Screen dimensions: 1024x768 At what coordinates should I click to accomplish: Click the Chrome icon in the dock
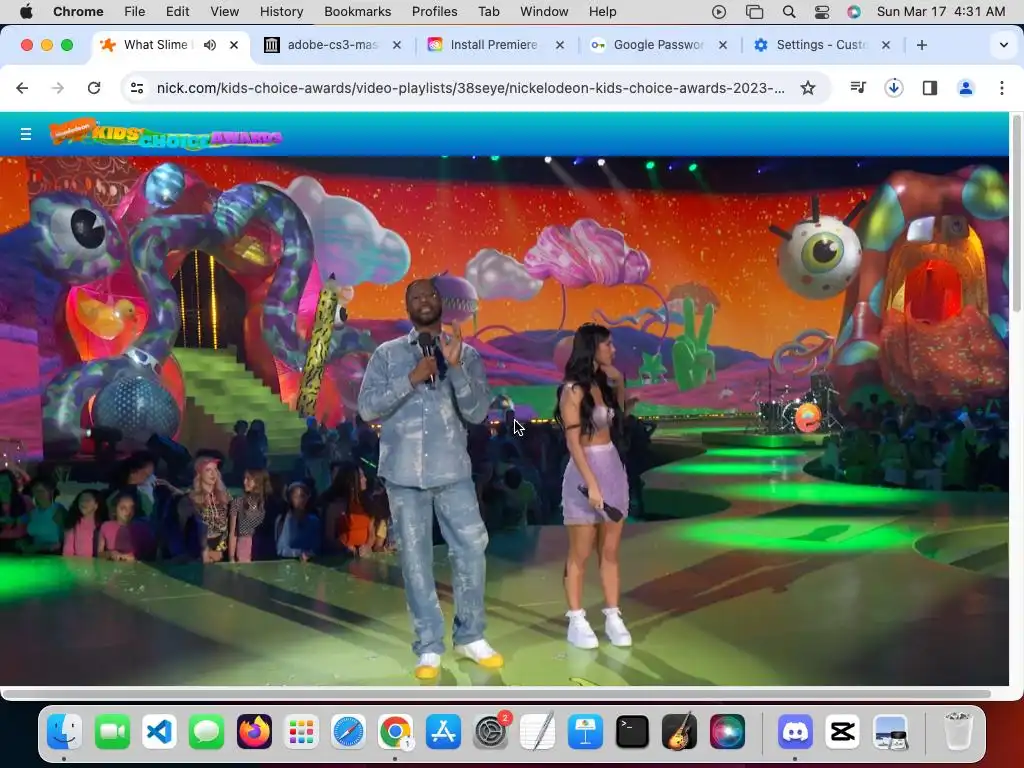tap(395, 731)
